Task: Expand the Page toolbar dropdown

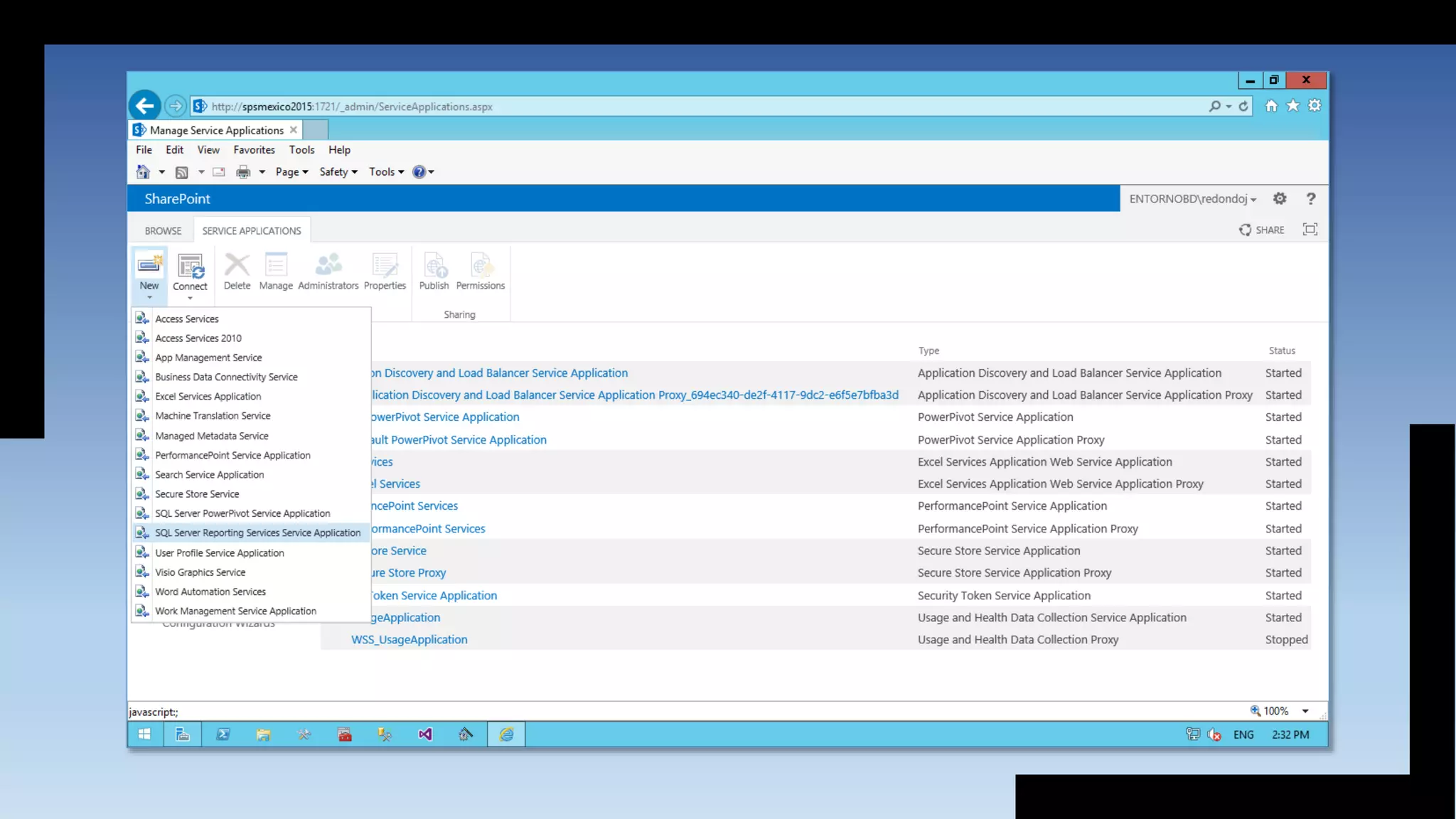Action: pos(291,172)
